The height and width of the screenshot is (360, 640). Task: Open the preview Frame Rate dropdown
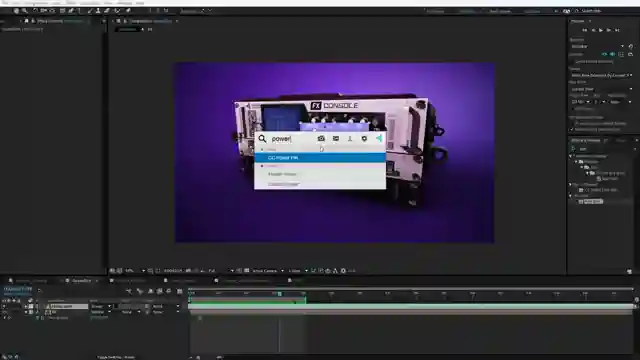[580, 102]
